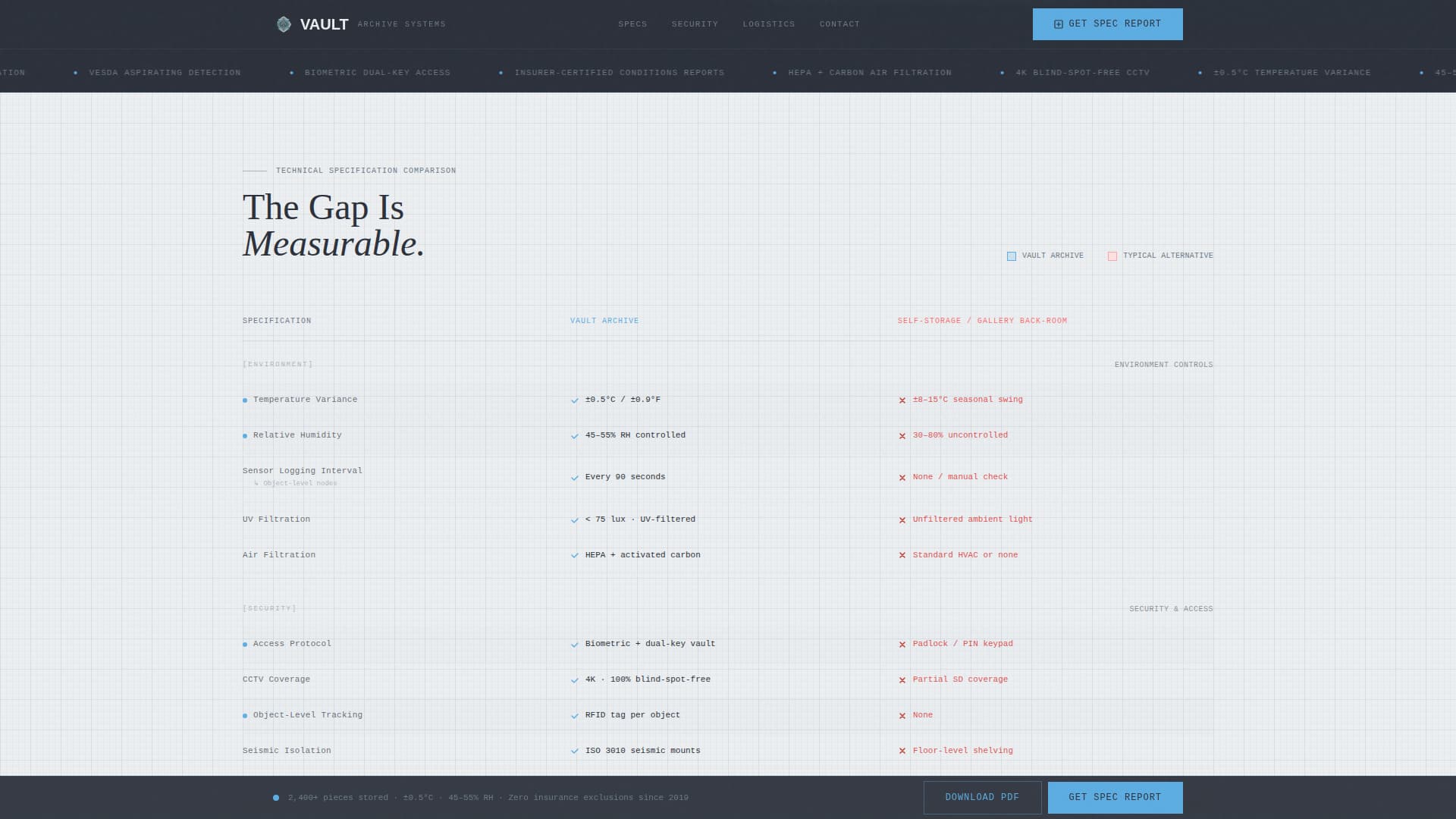Click the Object-level nodes sub-label
The width and height of the screenshot is (1456, 819).
[x=297, y=484]
